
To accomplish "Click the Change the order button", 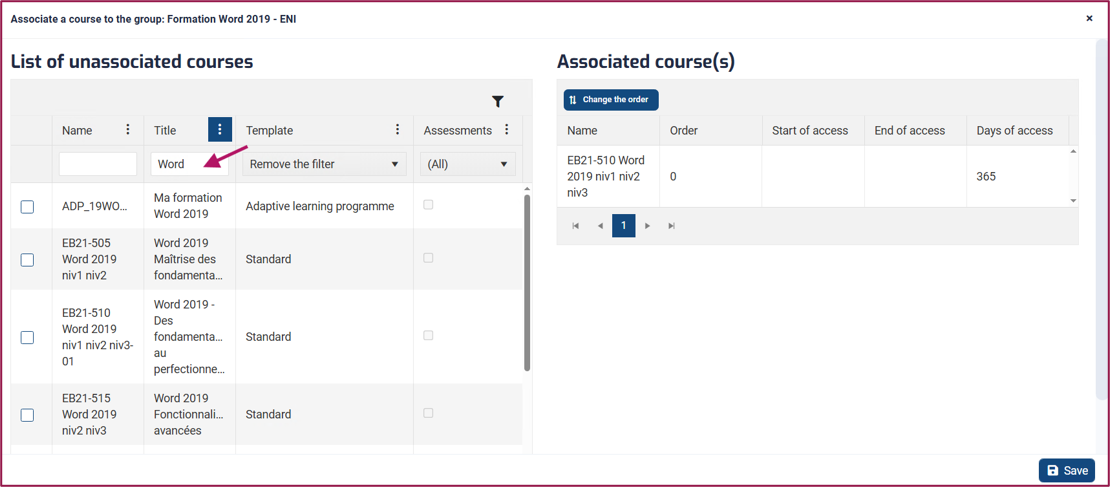I will pos(612,100).
